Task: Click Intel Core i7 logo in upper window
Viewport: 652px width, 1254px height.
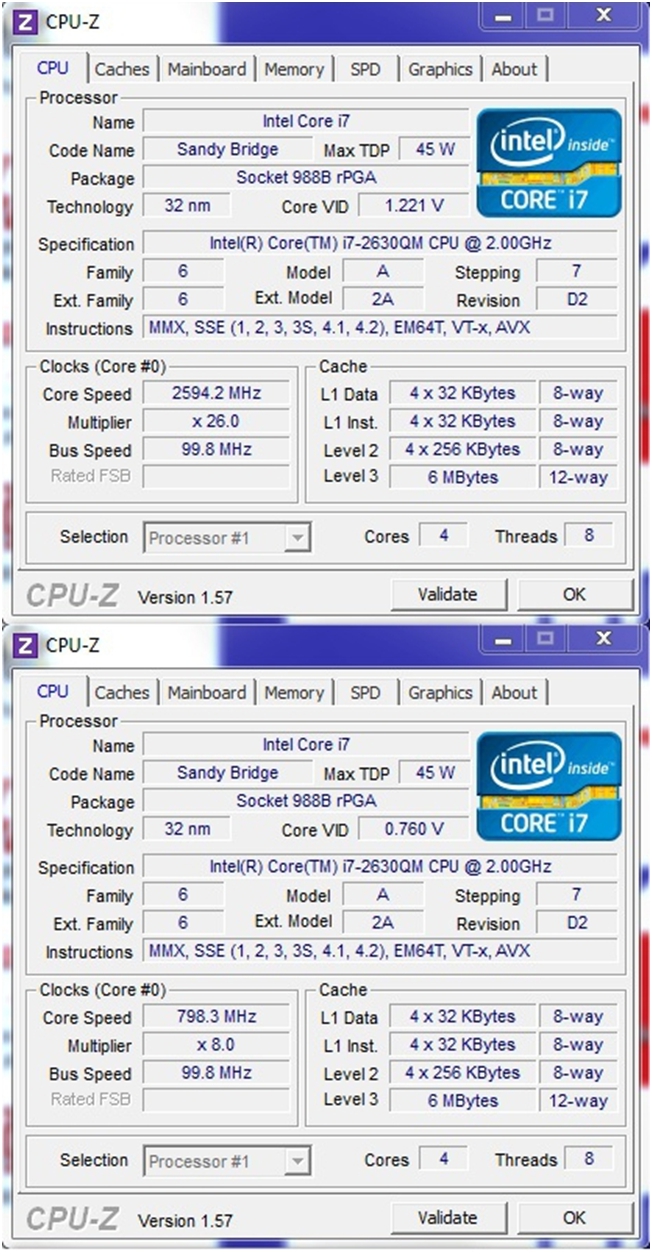Action: point(548,162)
